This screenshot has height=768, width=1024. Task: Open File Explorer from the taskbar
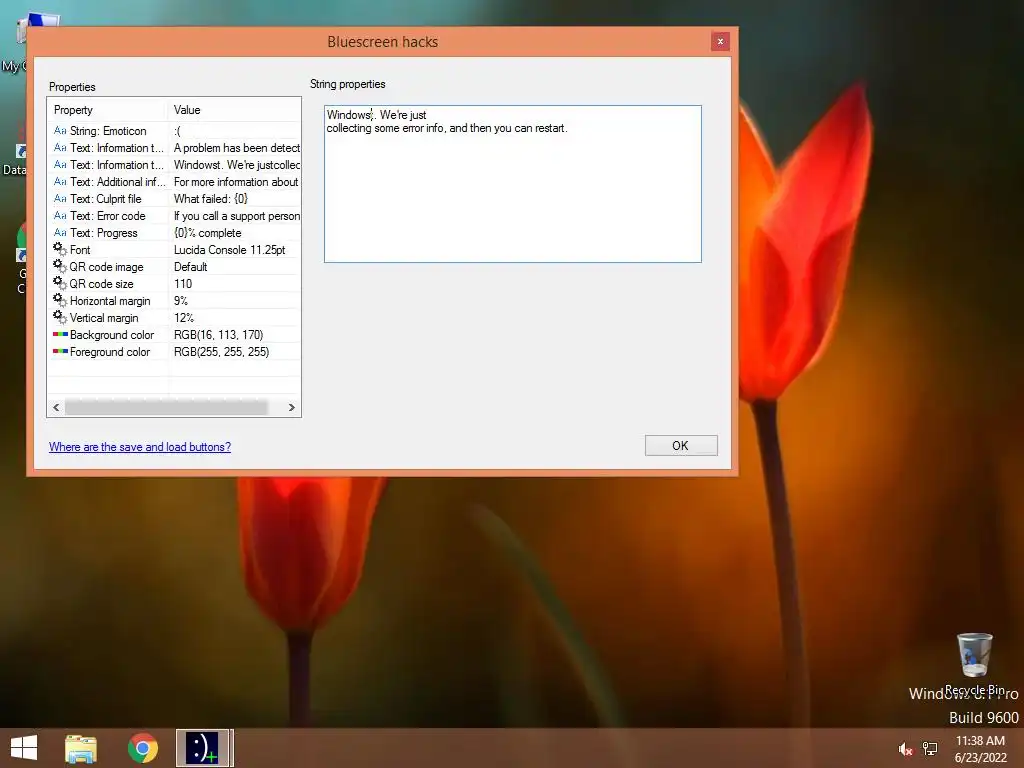coord(81,748)
